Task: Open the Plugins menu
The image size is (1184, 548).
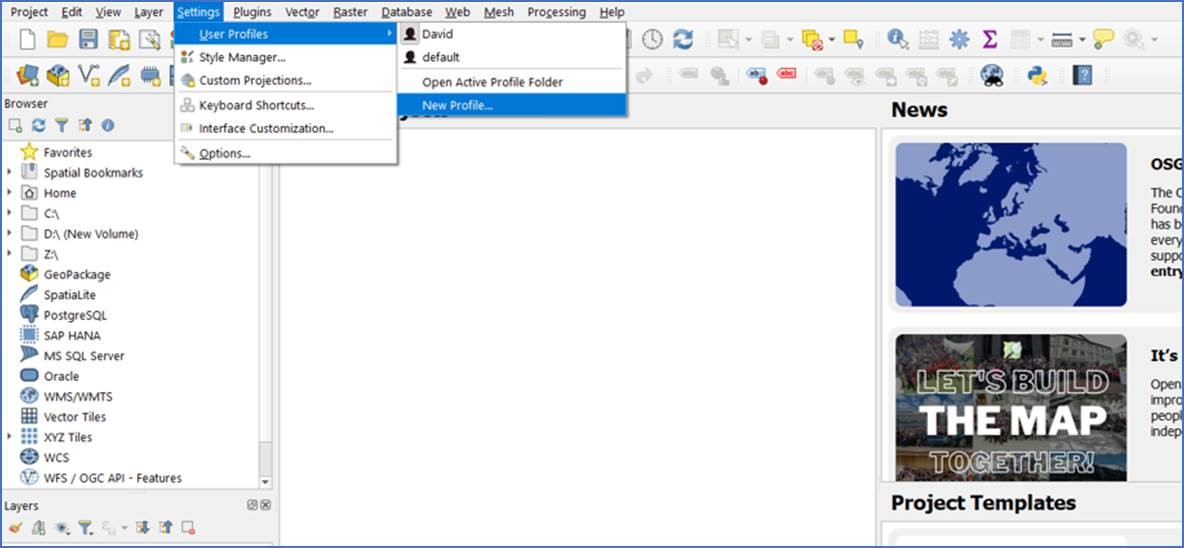Action: pos(252,12)
